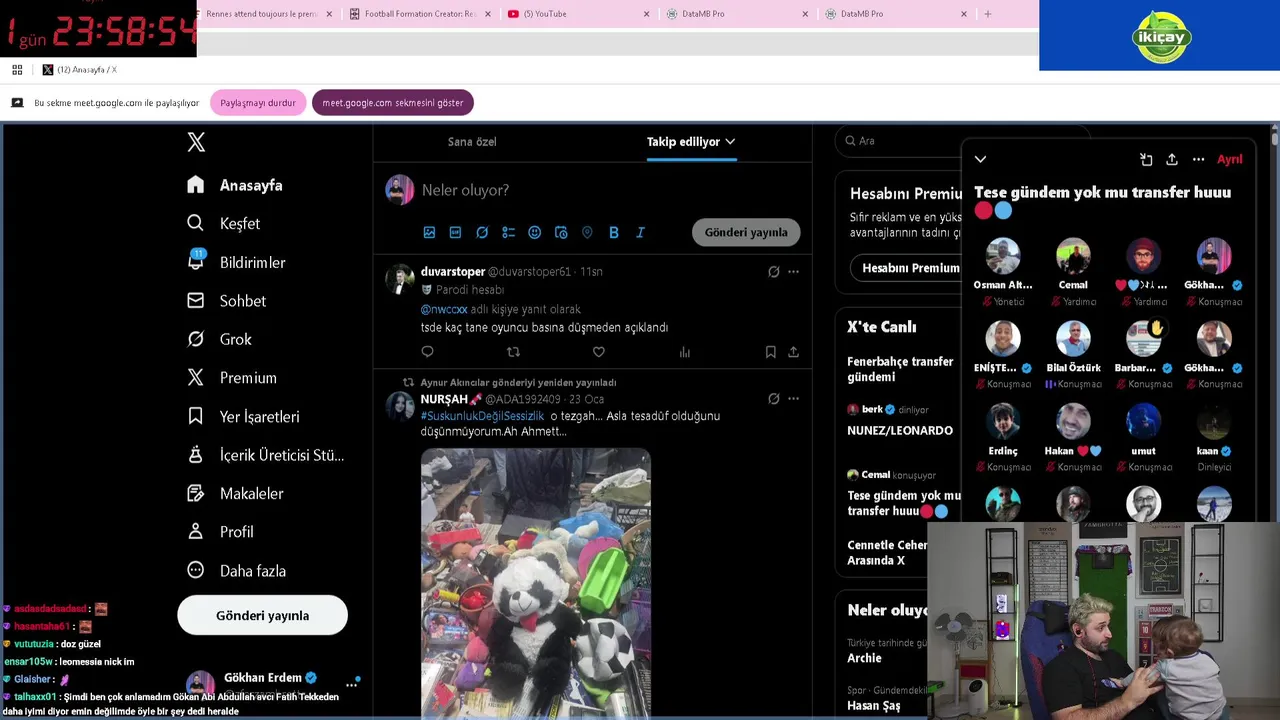1280x720 pixels.
Task: Reply to duvarstoper post
Action: tap(427, 352)
